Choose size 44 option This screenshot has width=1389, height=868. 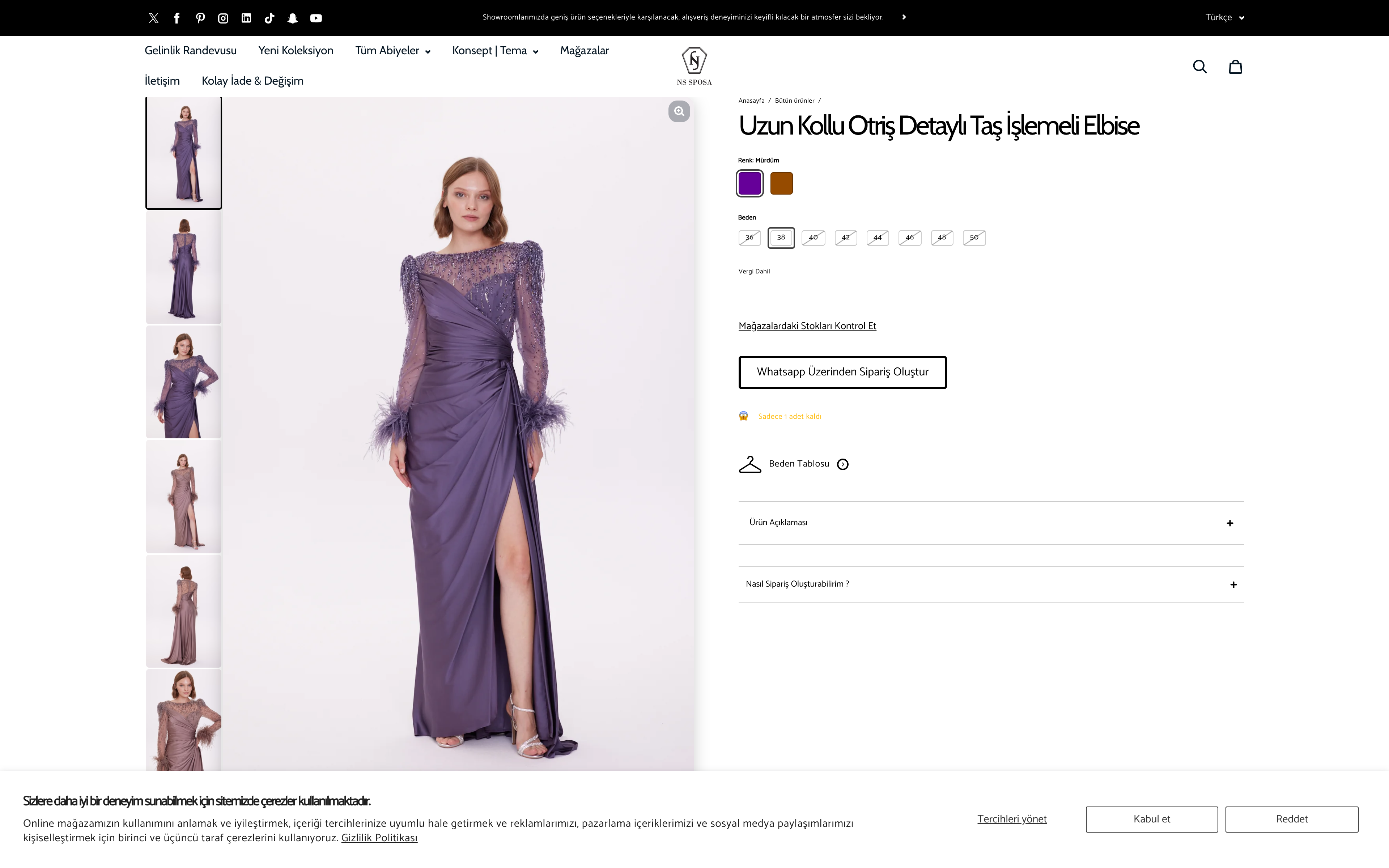coord(877,238)
